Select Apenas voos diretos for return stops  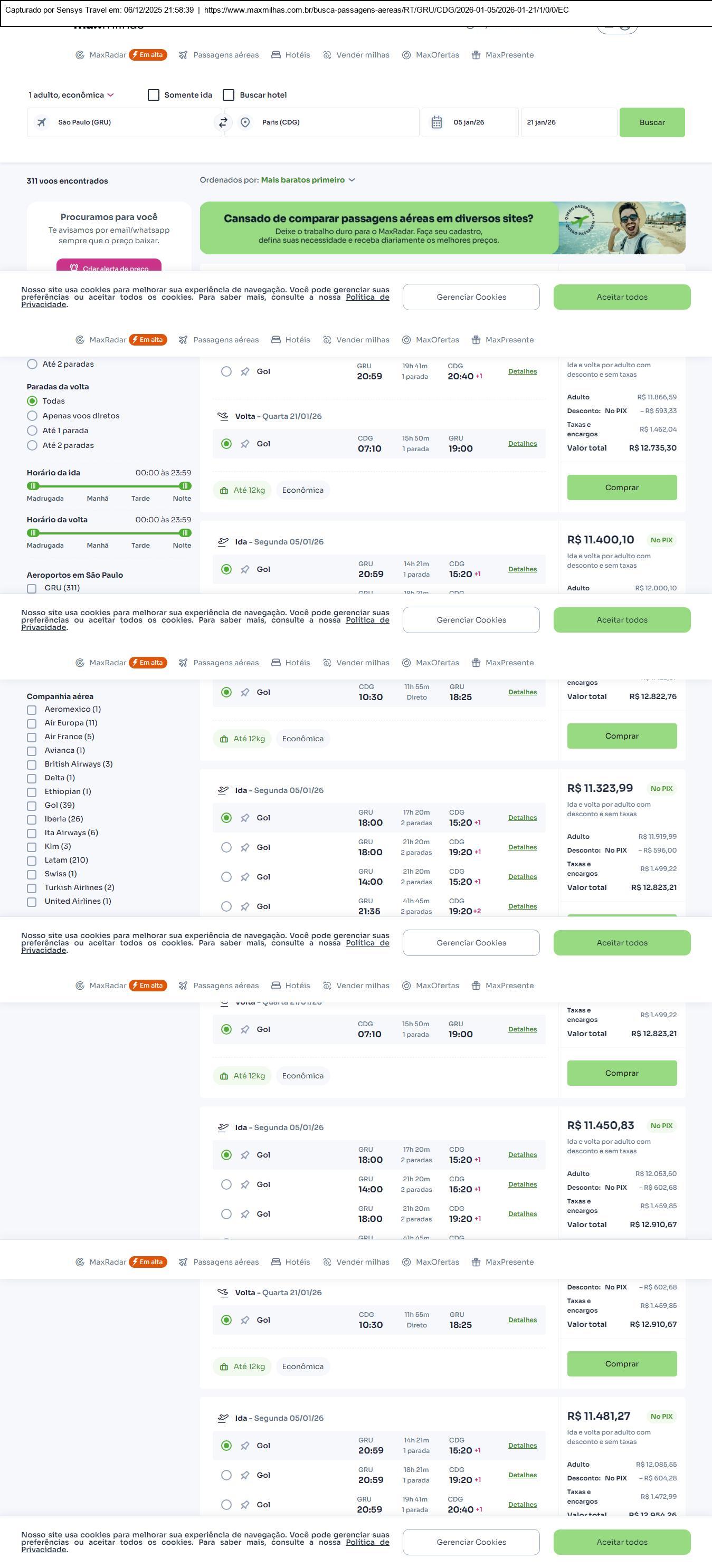point(32,416)
